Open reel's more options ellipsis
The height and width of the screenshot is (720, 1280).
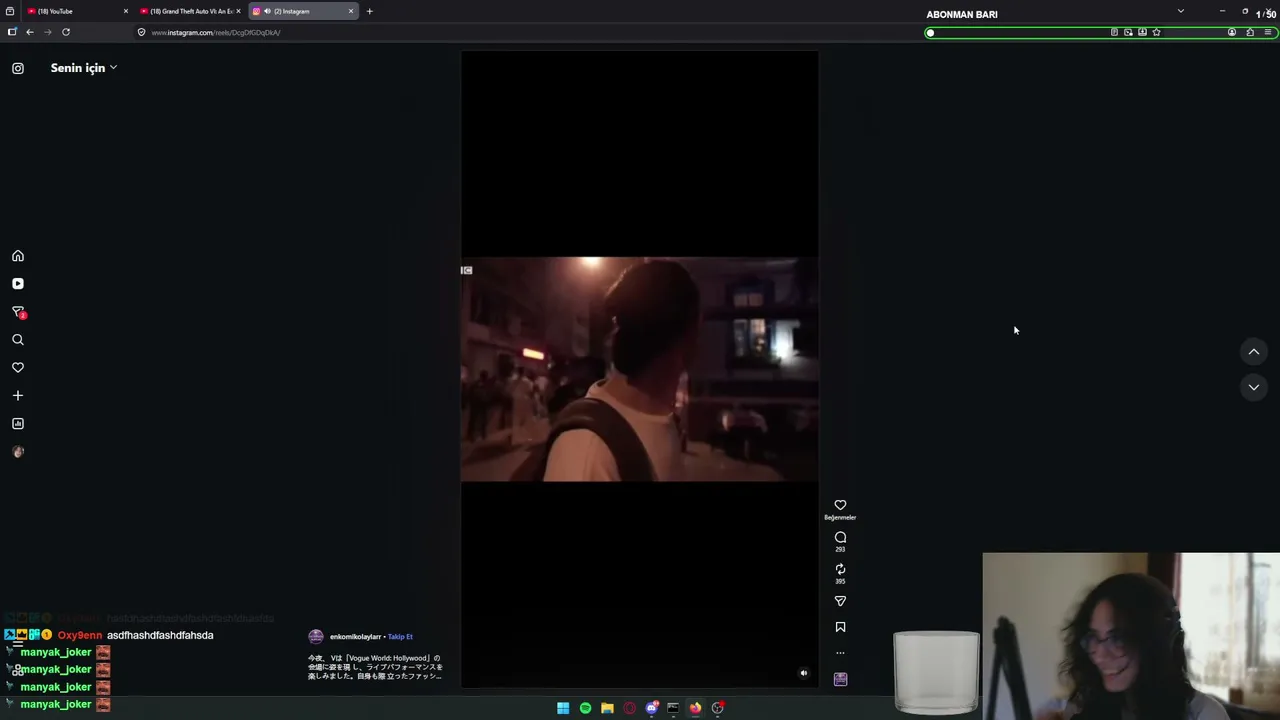pyautogui.click(x=840, y=653)
